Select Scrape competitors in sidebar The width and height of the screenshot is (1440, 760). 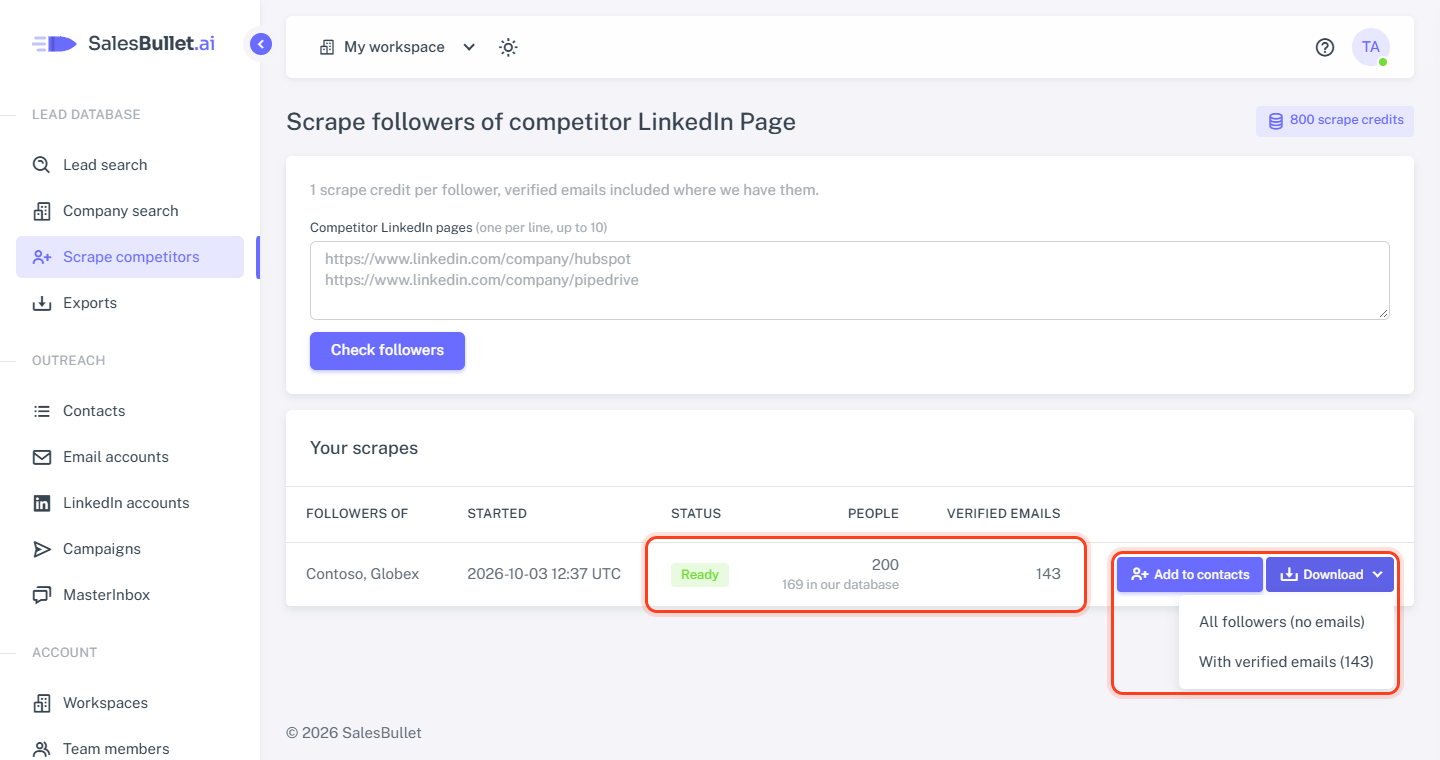pyautogui.click(x=130, y=257)
